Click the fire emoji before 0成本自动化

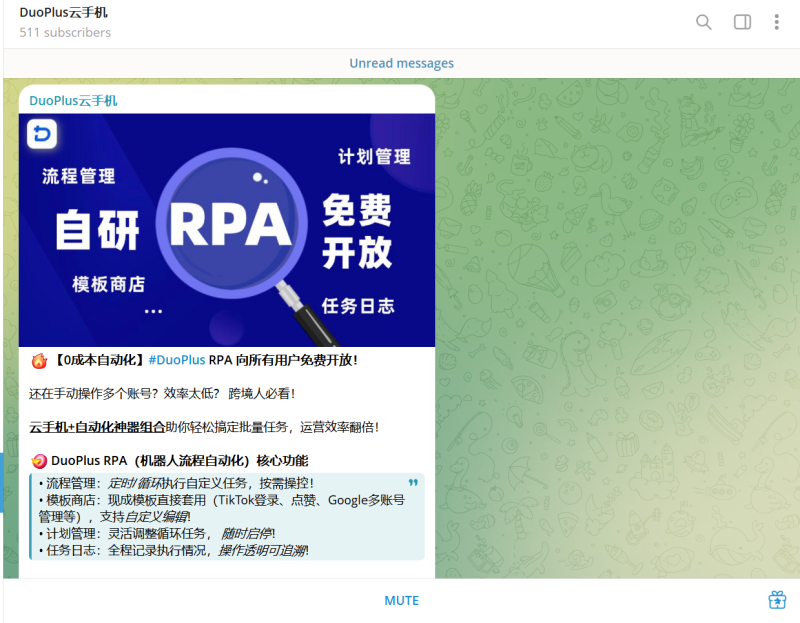[39, 361]
